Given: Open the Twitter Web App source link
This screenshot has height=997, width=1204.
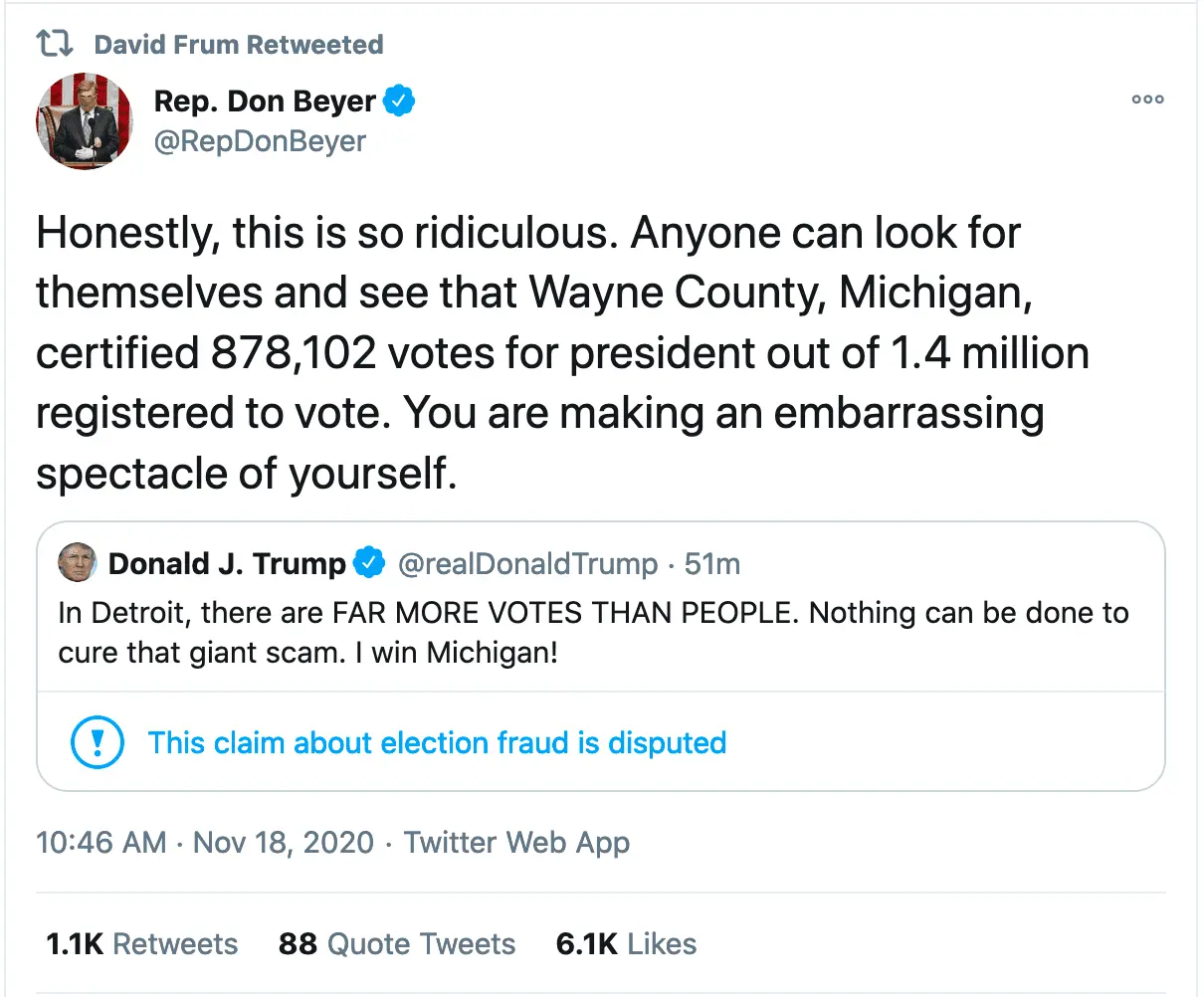Looking at the screenshot, I should click(x=516, y=843).
